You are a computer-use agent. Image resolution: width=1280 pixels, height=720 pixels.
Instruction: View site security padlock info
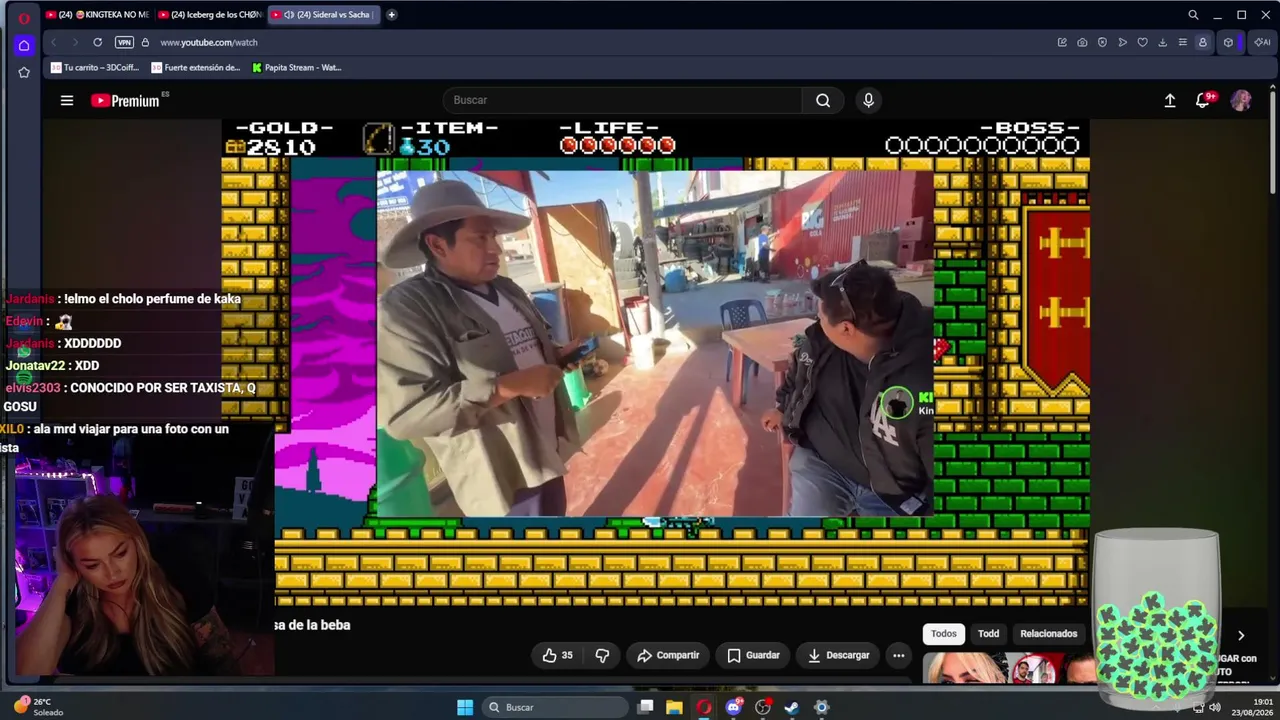(x=145, y=42)
